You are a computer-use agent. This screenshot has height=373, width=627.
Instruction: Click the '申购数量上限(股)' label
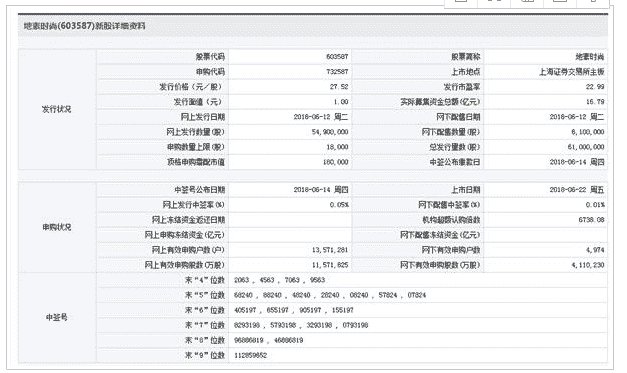point(196,147)
